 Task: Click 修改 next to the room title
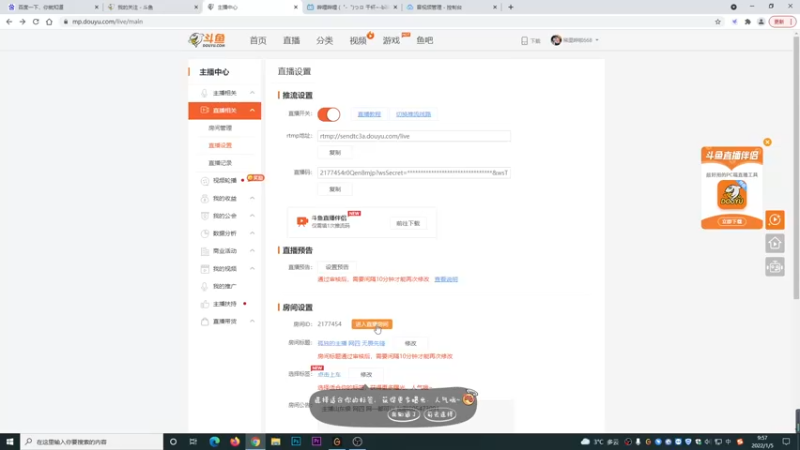[x=410, y=343]
